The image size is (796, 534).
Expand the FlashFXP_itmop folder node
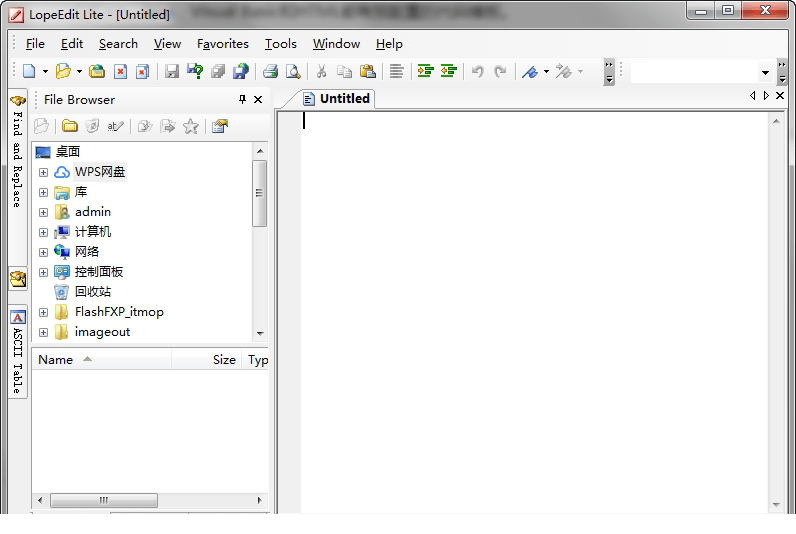[x=43, y=312]
